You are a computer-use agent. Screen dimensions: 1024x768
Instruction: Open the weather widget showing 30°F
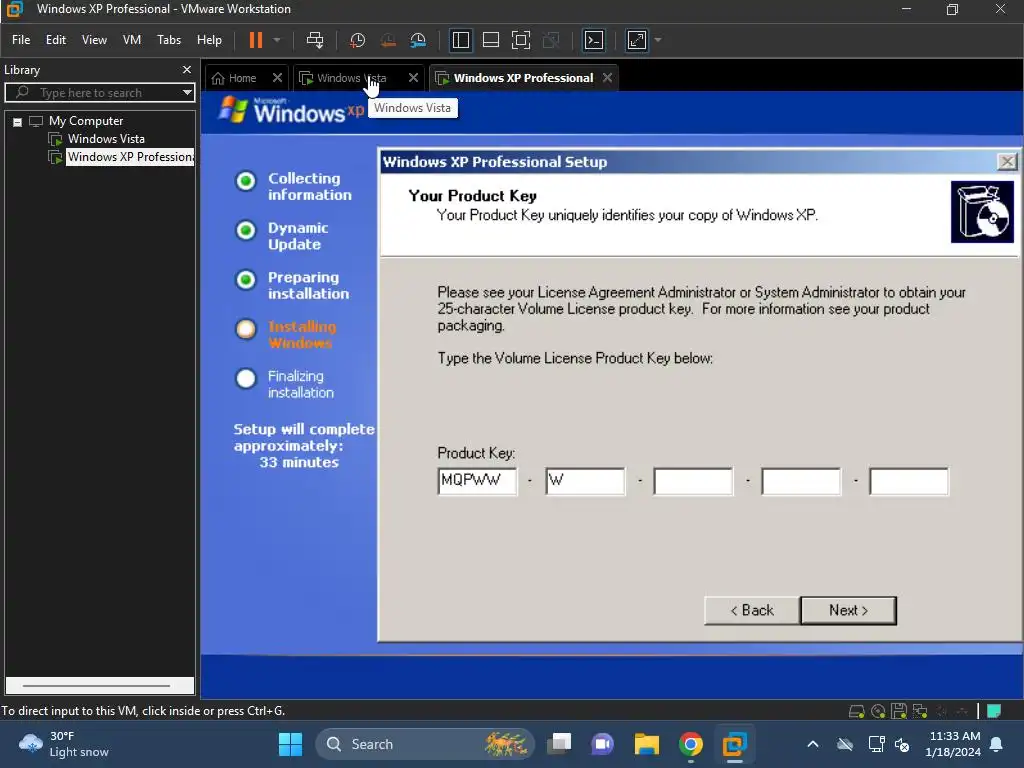(64, 744)
